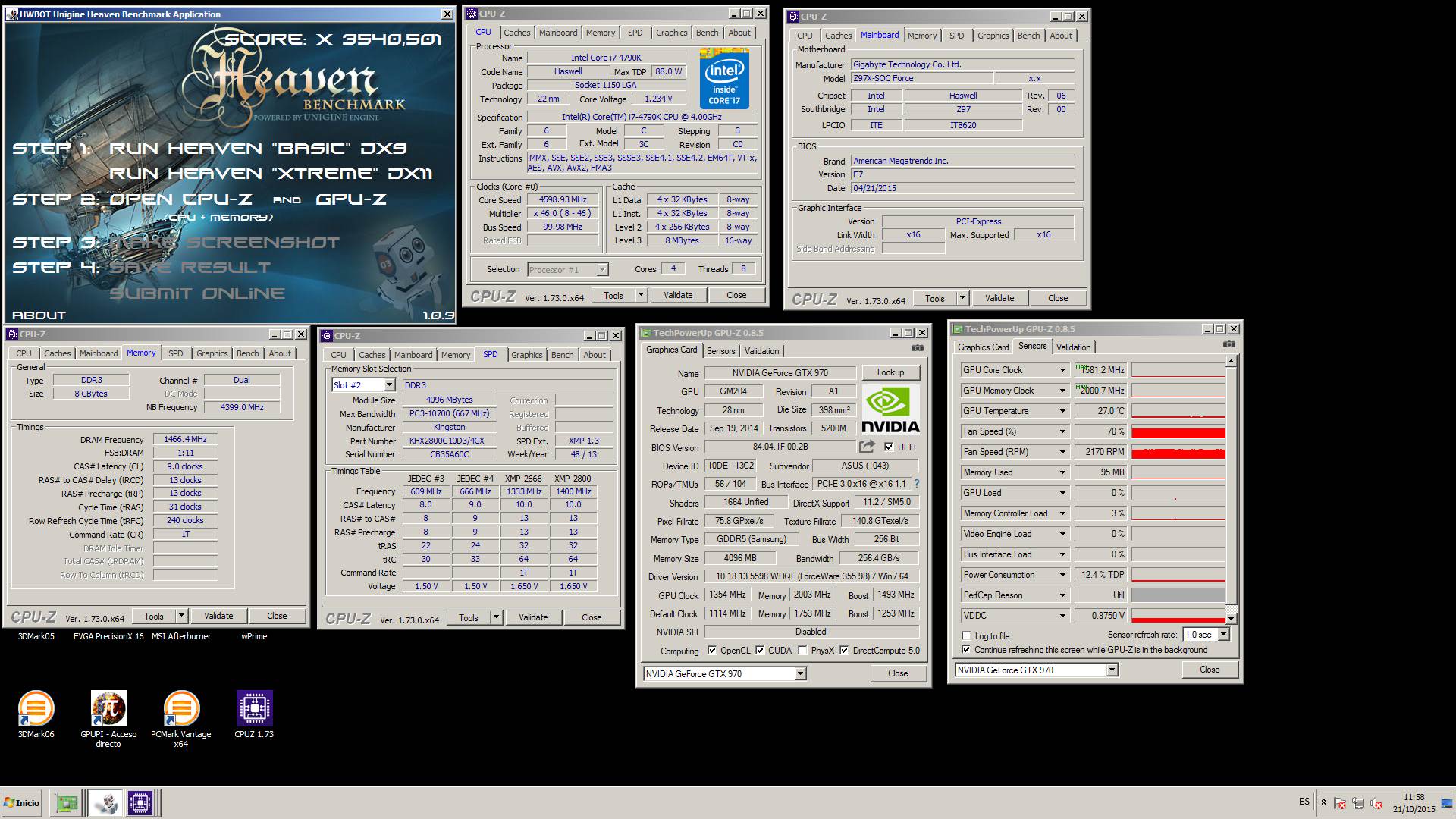Click the Inicio start button on taskbar
1456x819 pixels.
23,802
